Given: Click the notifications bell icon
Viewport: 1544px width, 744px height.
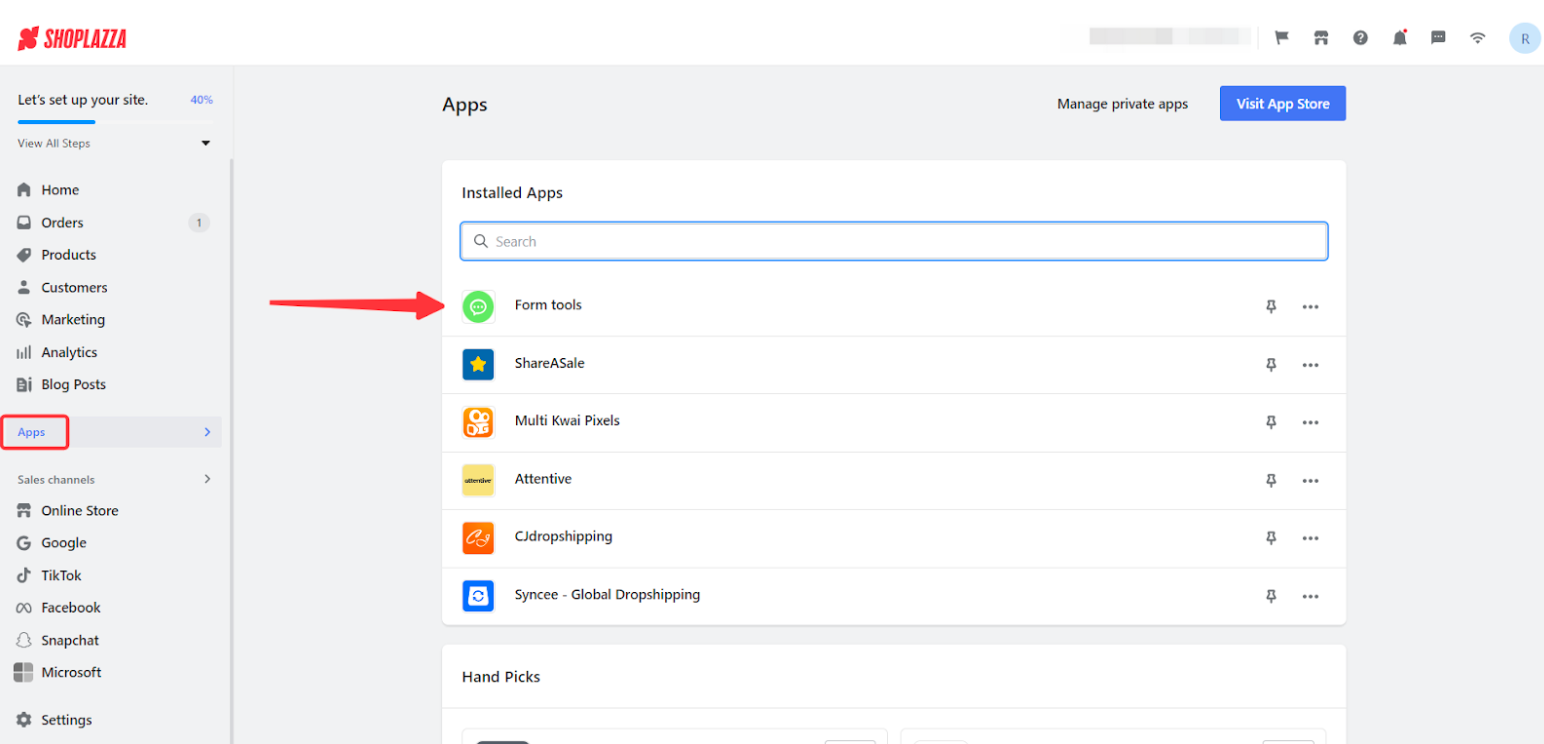Looking at the screenshot, I should tap(1399, 38).
